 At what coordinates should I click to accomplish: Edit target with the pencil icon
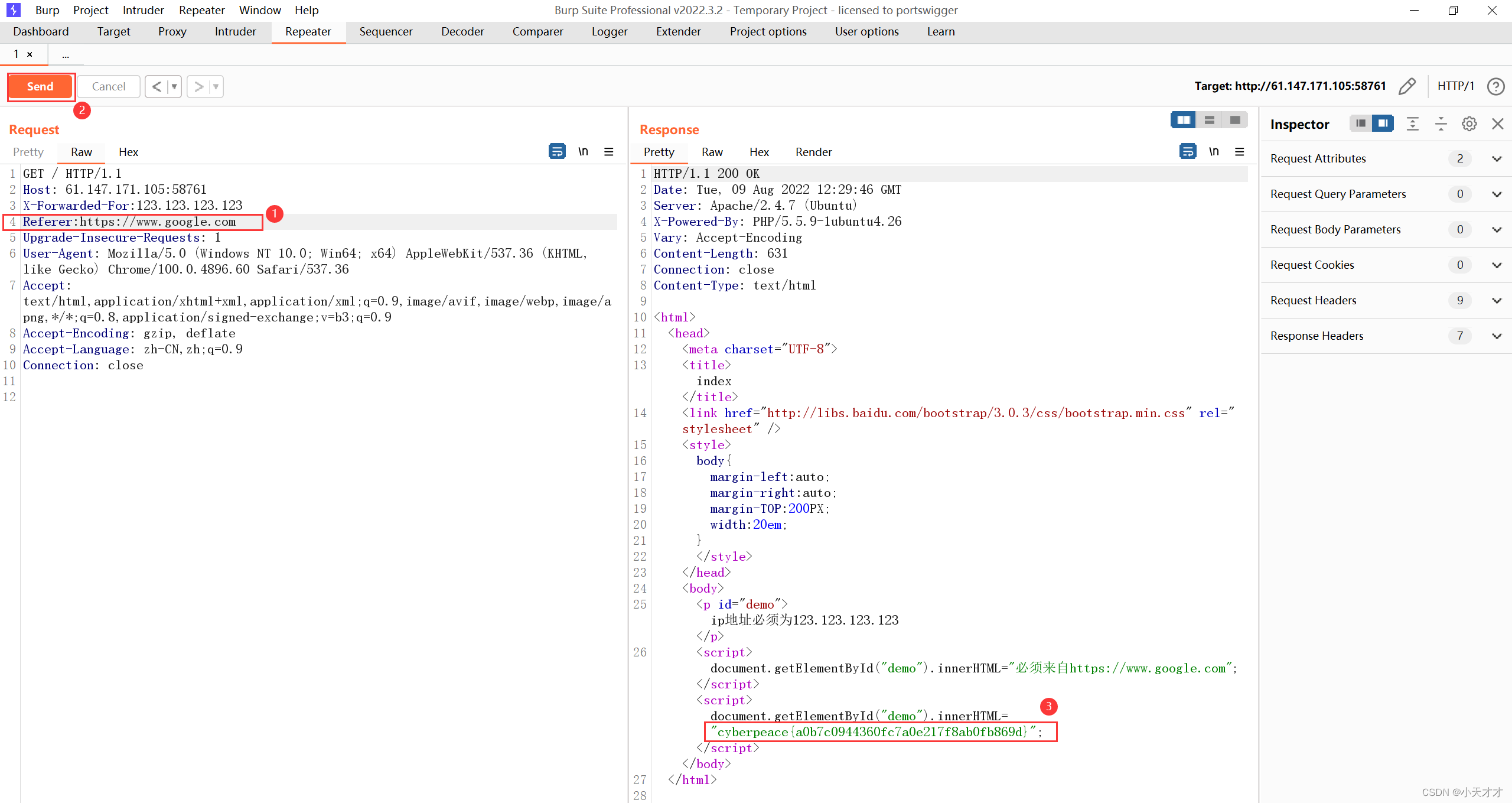point(1407,86)
